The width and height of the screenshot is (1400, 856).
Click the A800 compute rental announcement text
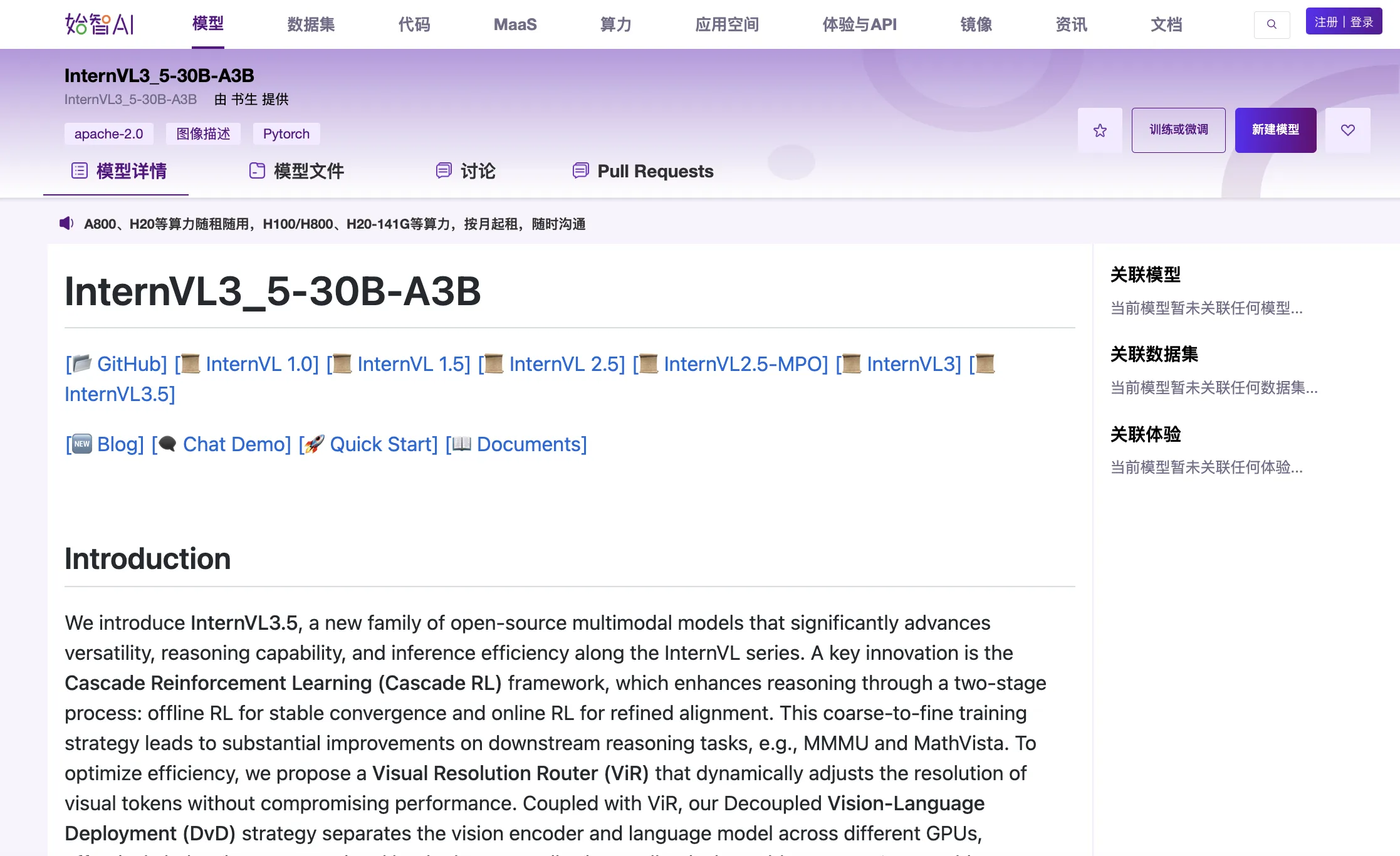tap(335, 224)
